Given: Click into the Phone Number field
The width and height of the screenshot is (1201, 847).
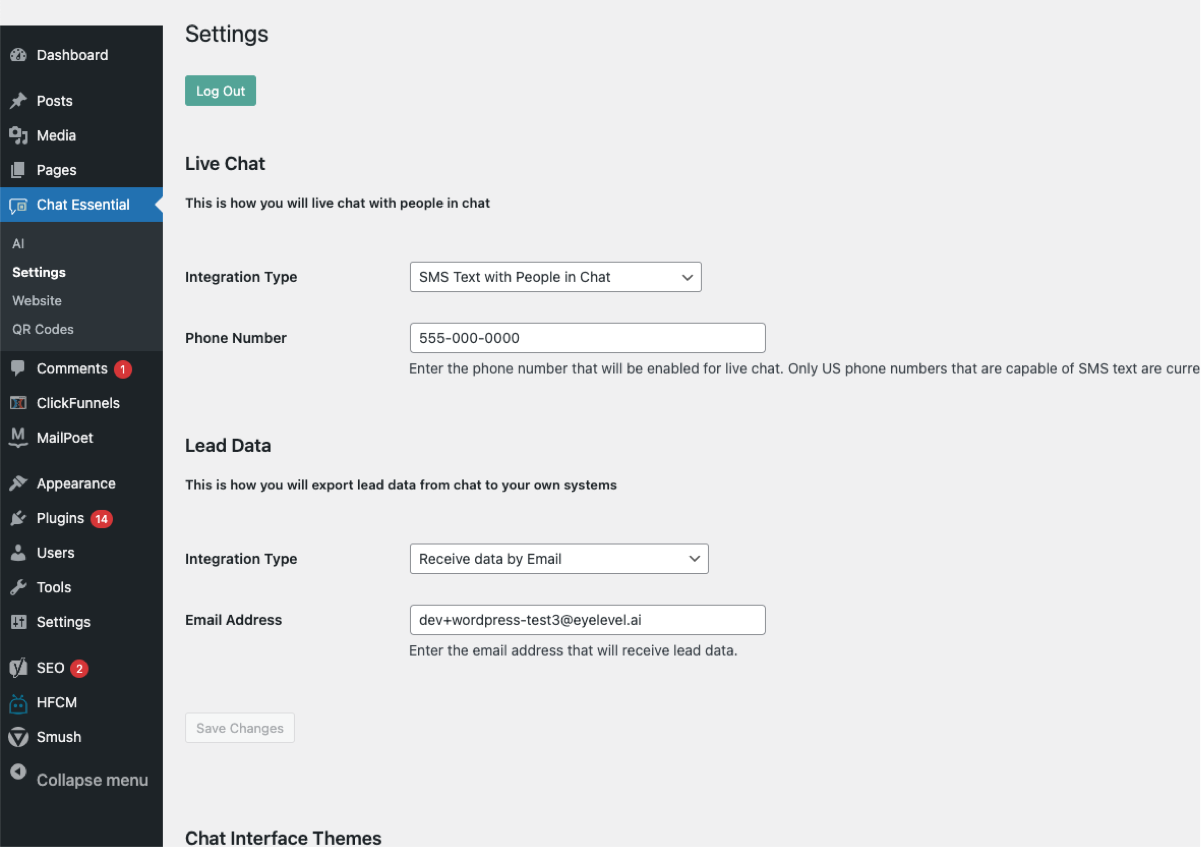Looking at the screenshot, I should pyautogui.click(x=588, y=338).
